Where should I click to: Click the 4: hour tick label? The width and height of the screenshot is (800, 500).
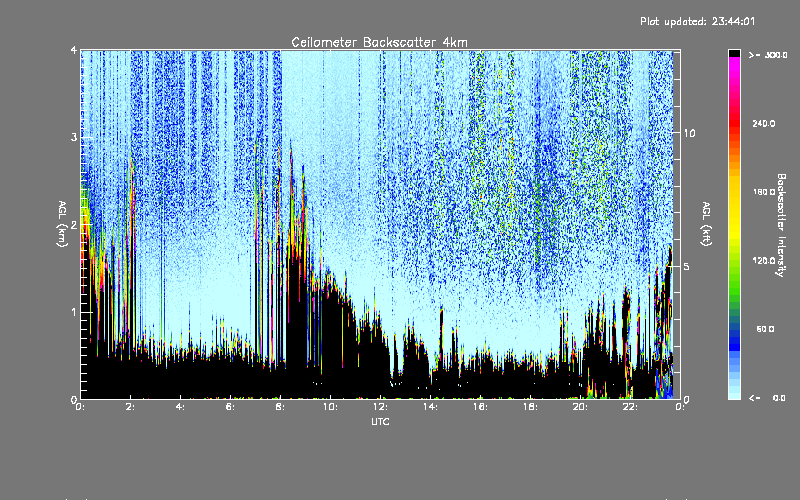(x=181, y=407)
